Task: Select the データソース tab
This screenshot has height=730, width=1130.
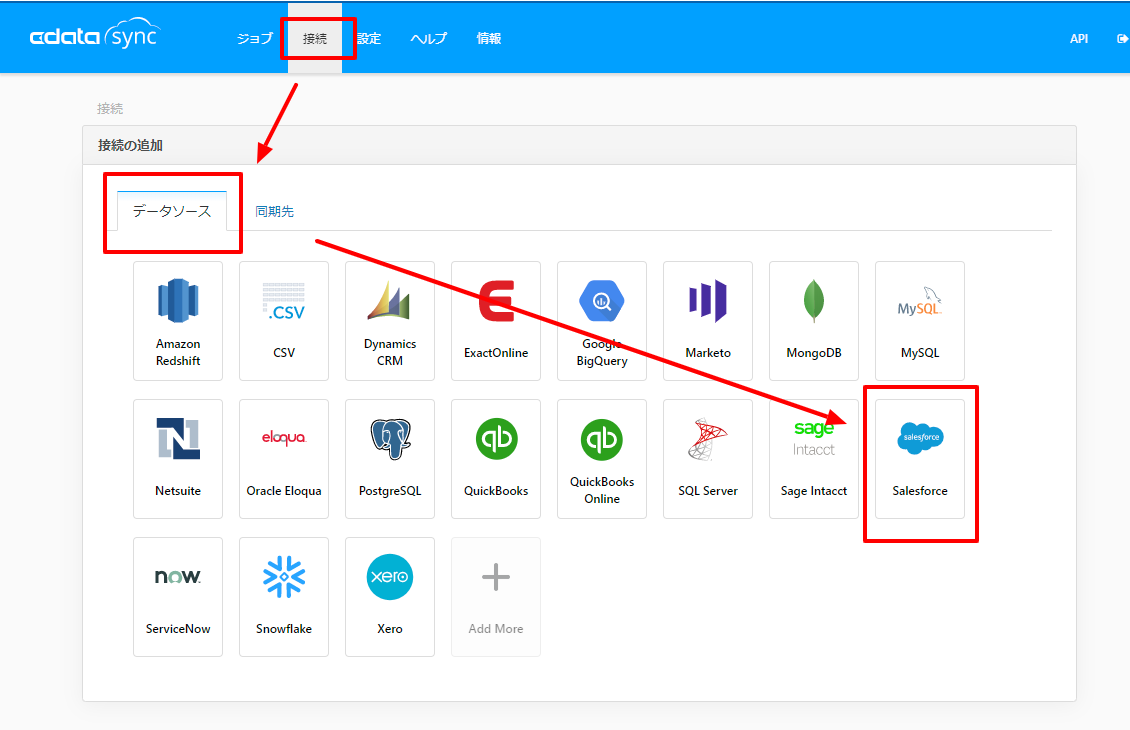Action: pos(172,211)
